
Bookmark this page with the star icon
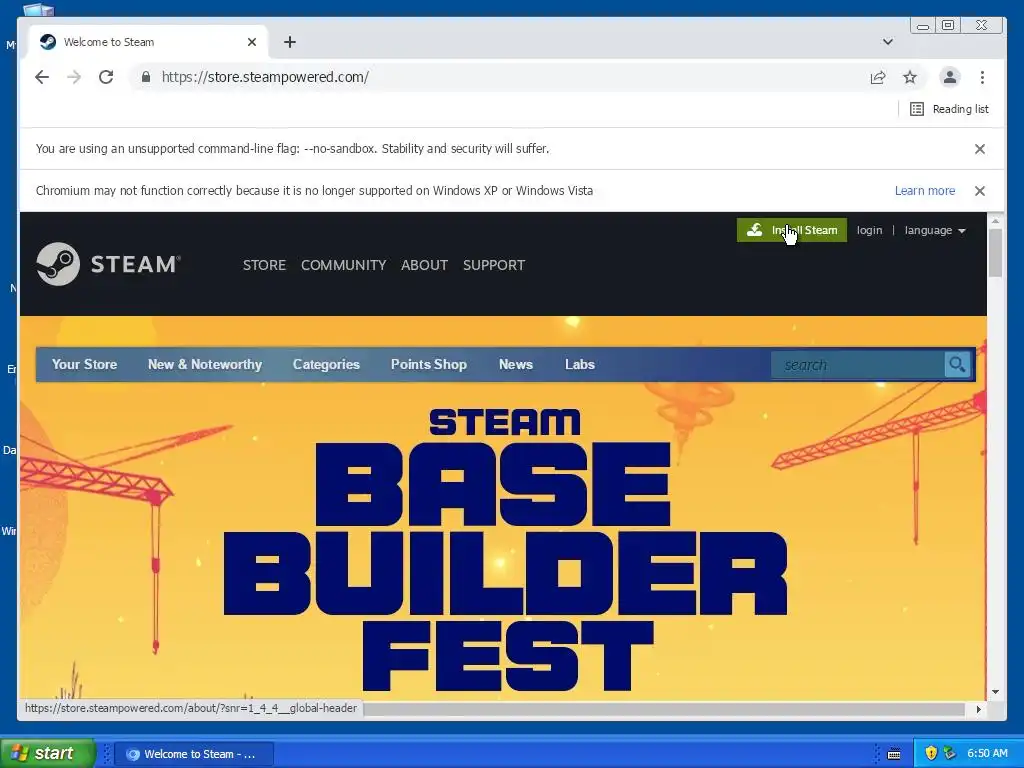910,78
